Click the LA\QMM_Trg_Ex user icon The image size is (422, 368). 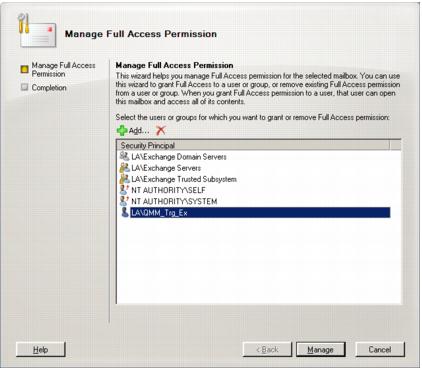coord(125,212)
